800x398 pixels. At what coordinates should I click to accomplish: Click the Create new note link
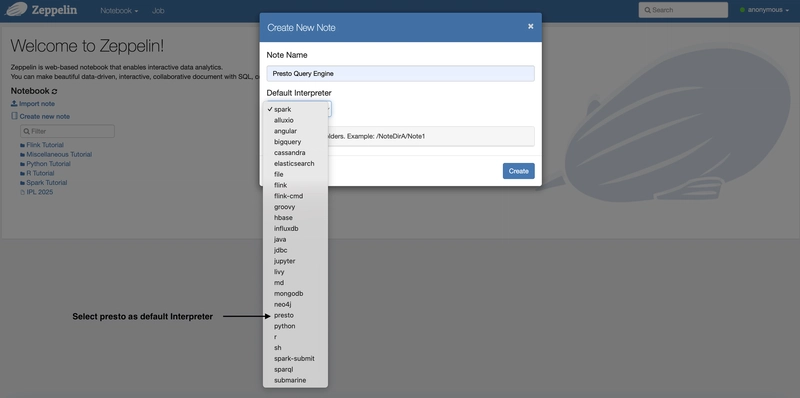pyautogui.click(x=45, y=116)
